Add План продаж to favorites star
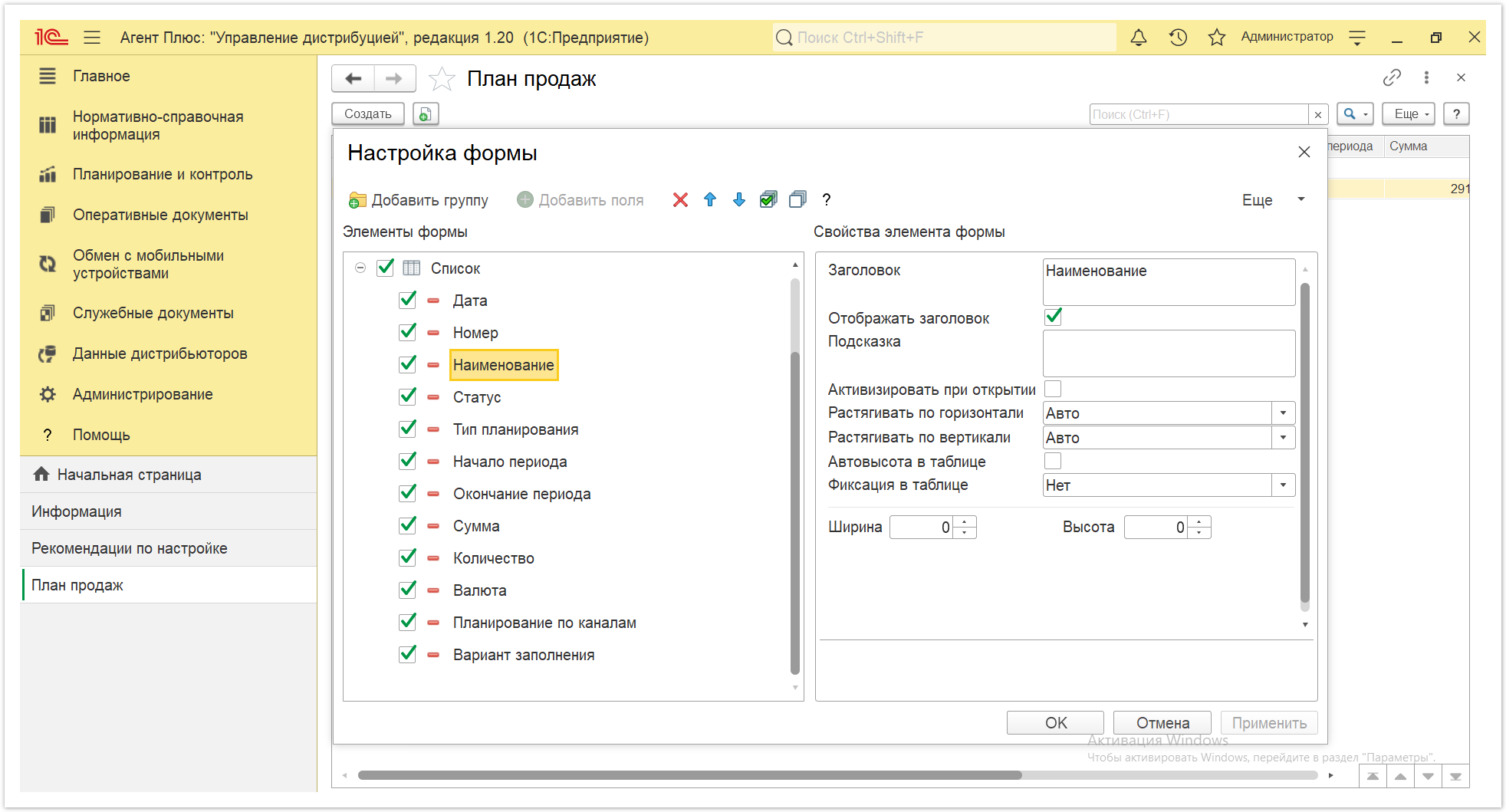 [442, 78]
